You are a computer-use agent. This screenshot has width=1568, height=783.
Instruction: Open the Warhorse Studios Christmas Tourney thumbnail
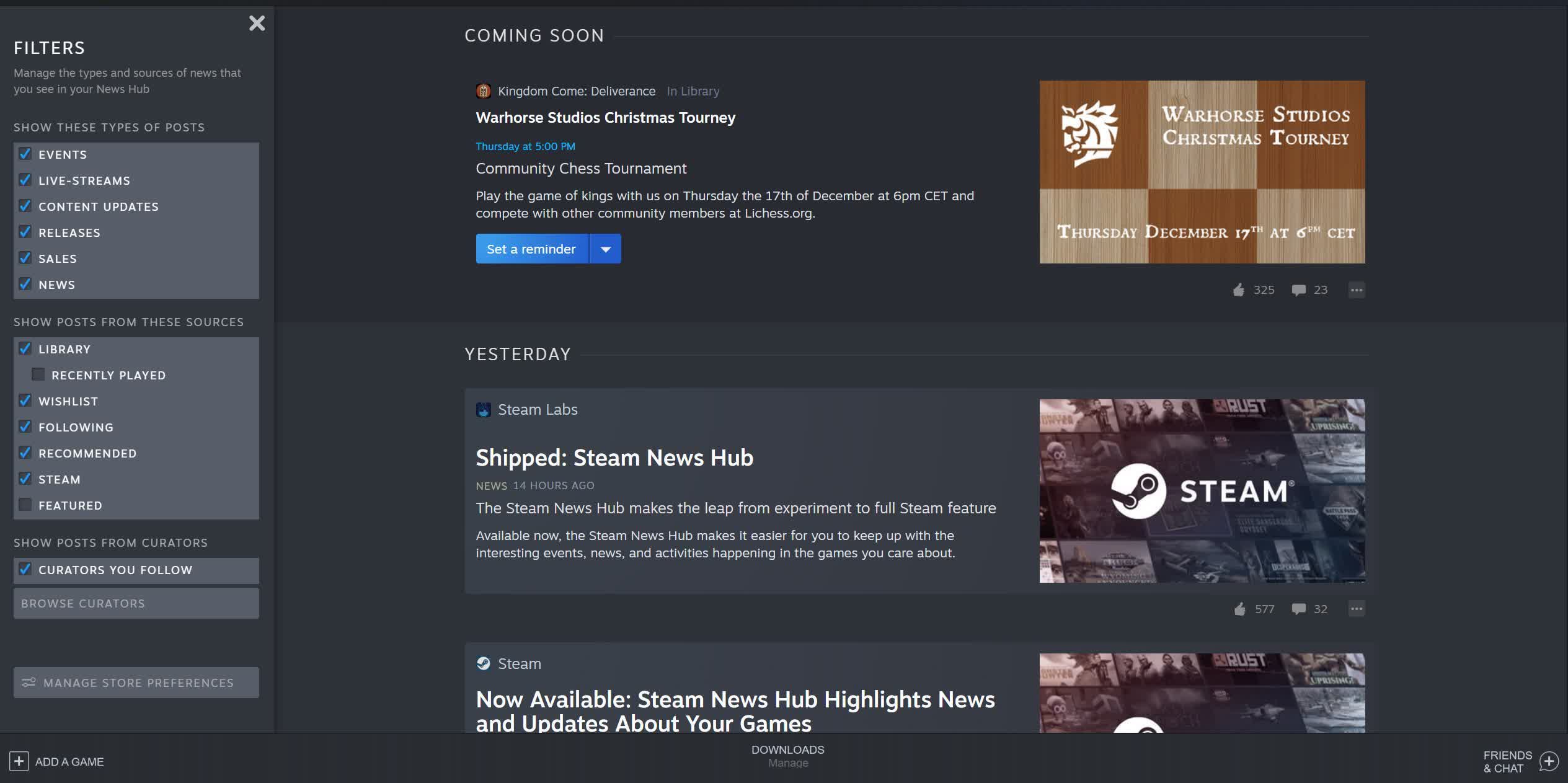(1202, 172)
